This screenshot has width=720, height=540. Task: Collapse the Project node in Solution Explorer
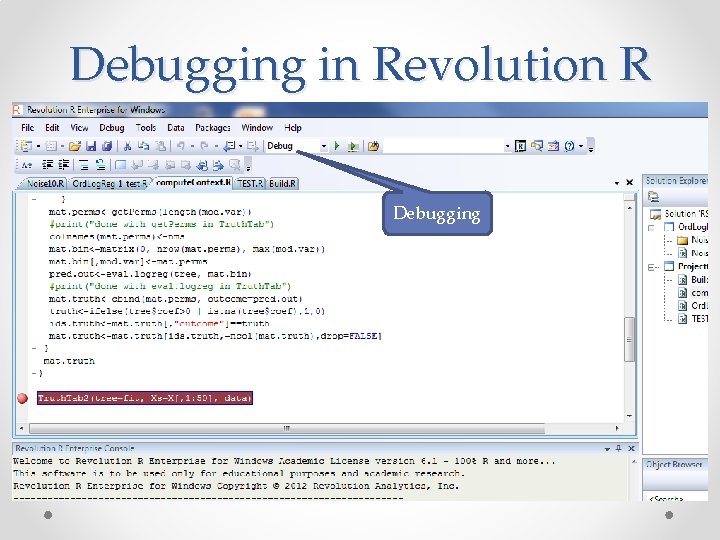tap(651, 267)
